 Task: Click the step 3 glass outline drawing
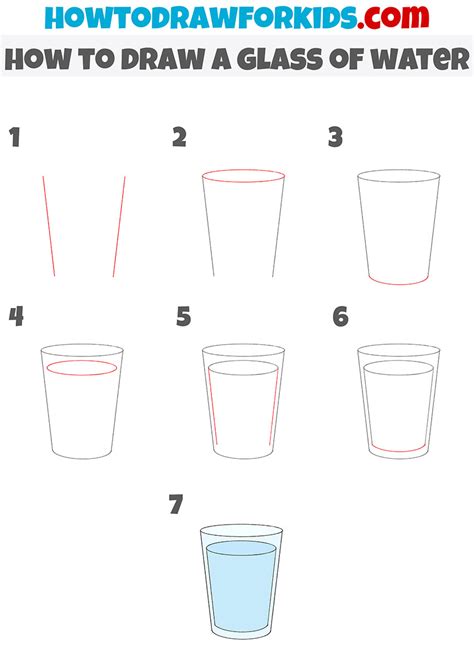pos(398,227)
